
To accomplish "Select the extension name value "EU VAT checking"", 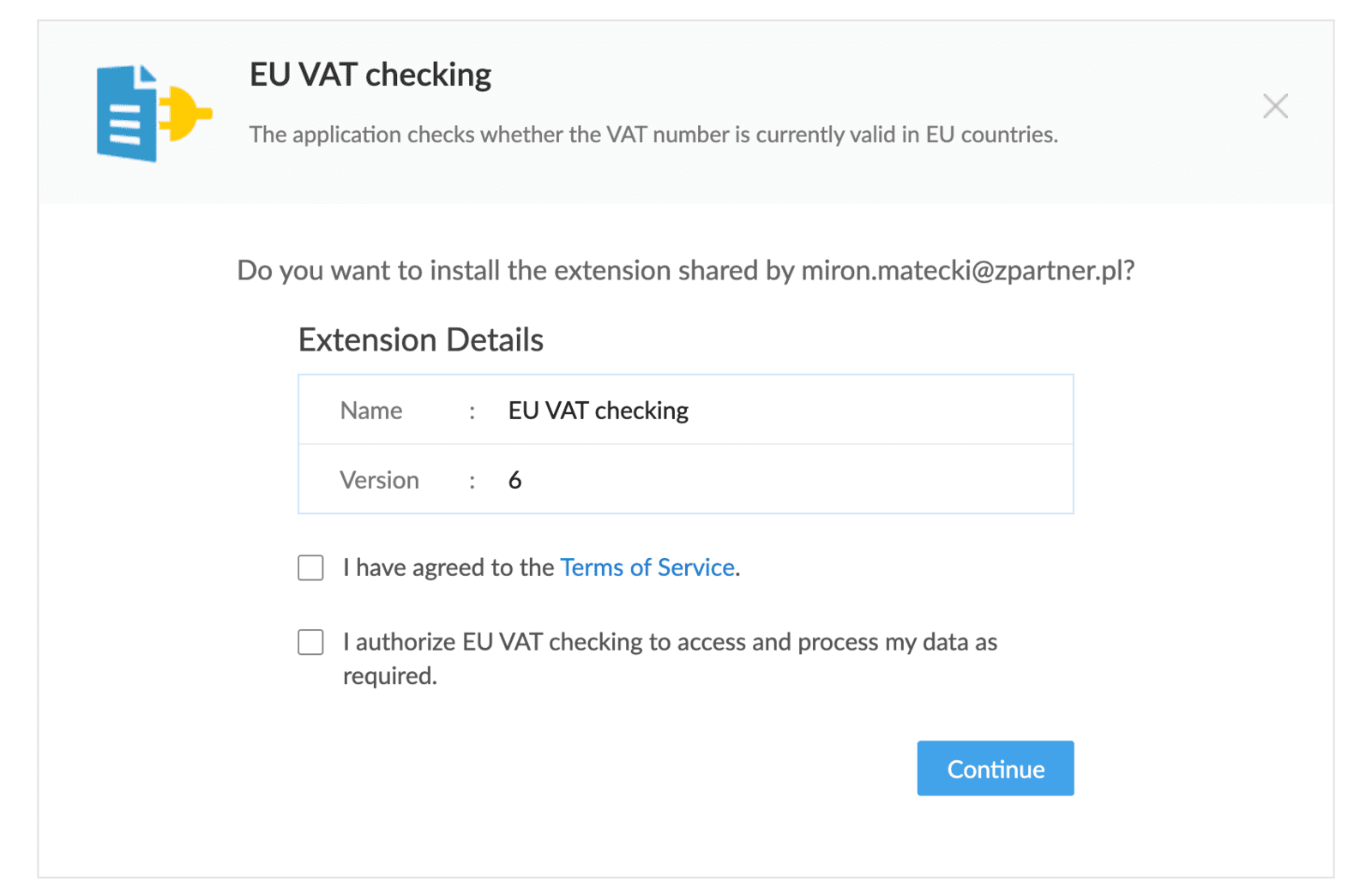I will (x=598, y=411).
